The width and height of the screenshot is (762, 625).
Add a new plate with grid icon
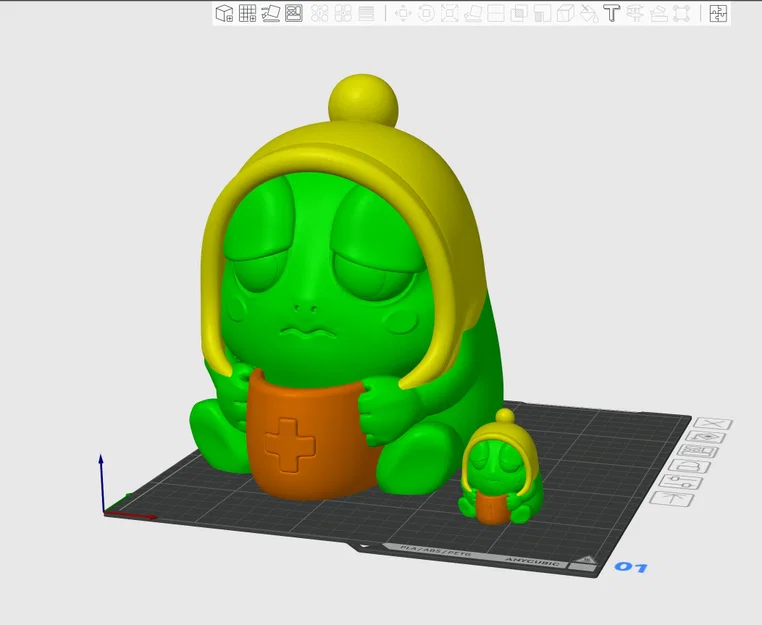click(247, 13)
